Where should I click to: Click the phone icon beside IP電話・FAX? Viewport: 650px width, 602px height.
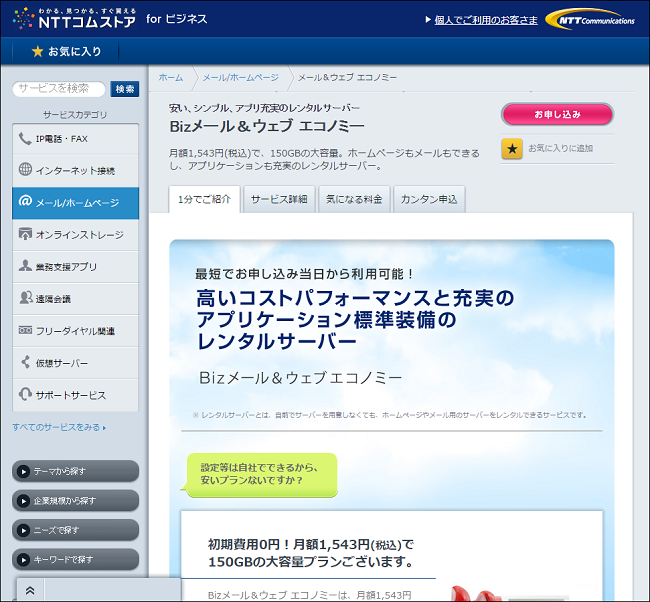(x=25, y=138)
